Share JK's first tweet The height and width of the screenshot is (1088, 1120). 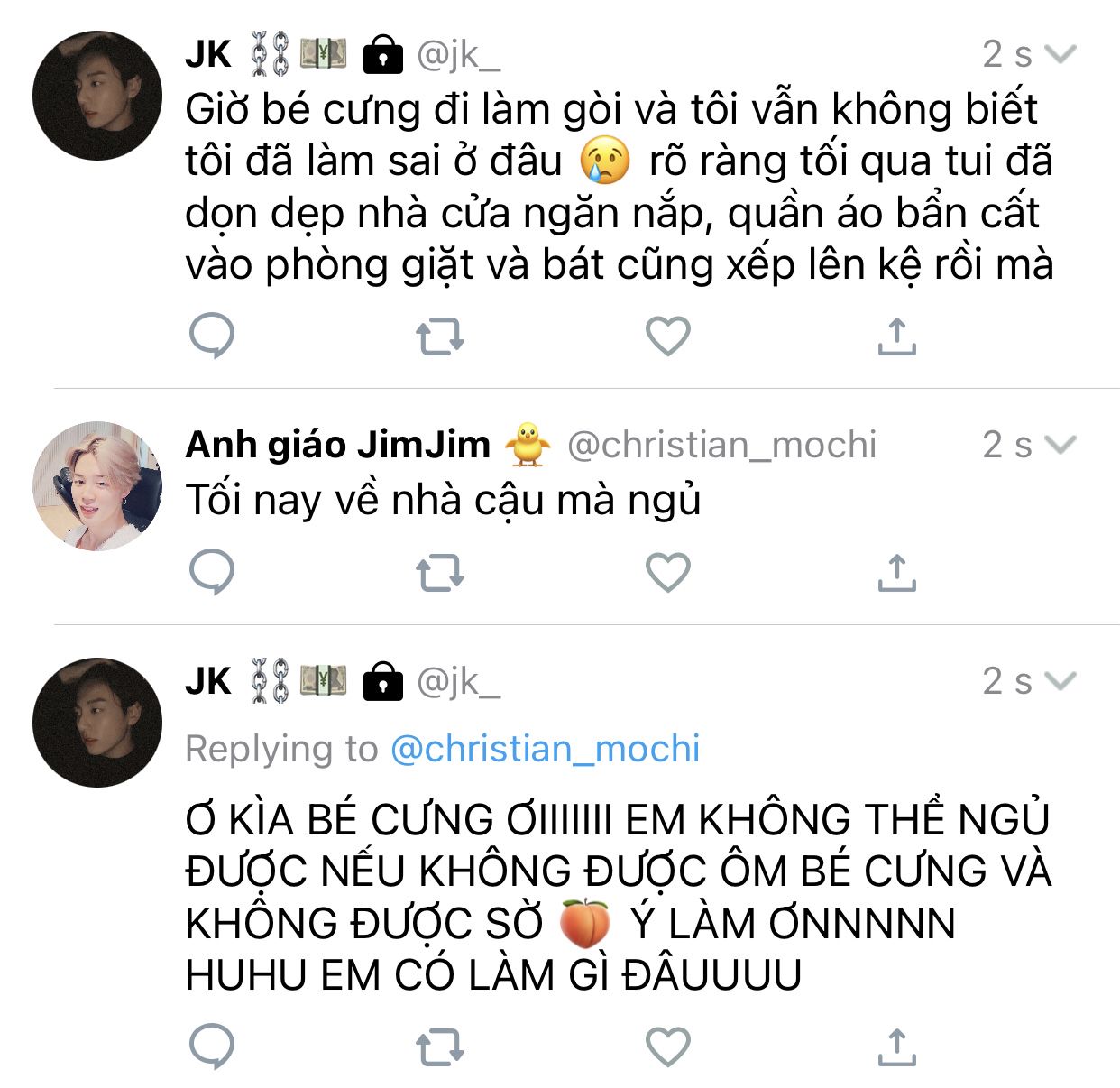pos(896,336)
